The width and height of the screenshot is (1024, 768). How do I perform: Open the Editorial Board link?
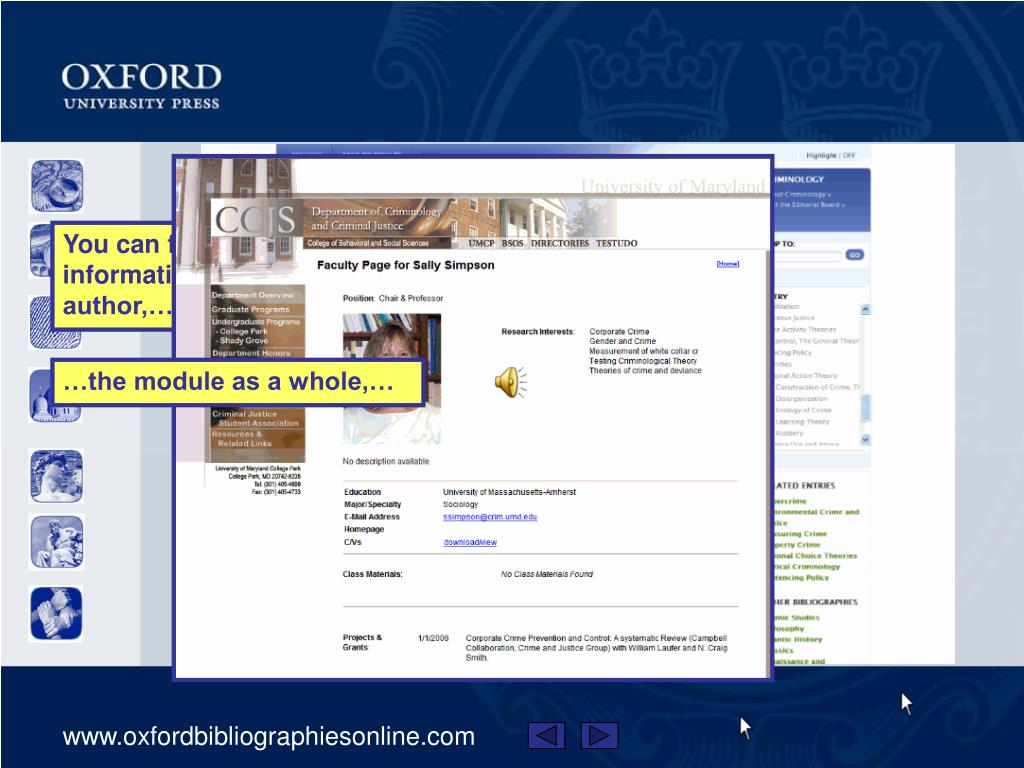click(x=810, y=204)
